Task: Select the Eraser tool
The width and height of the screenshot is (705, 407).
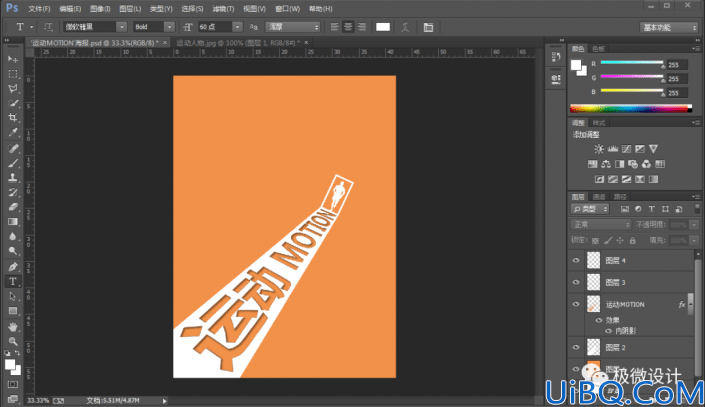Action: coord(13,207)
